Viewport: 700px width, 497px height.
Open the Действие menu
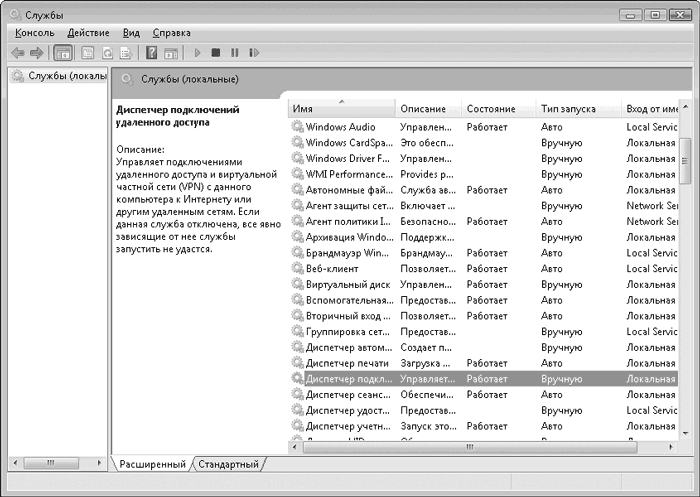88,33
